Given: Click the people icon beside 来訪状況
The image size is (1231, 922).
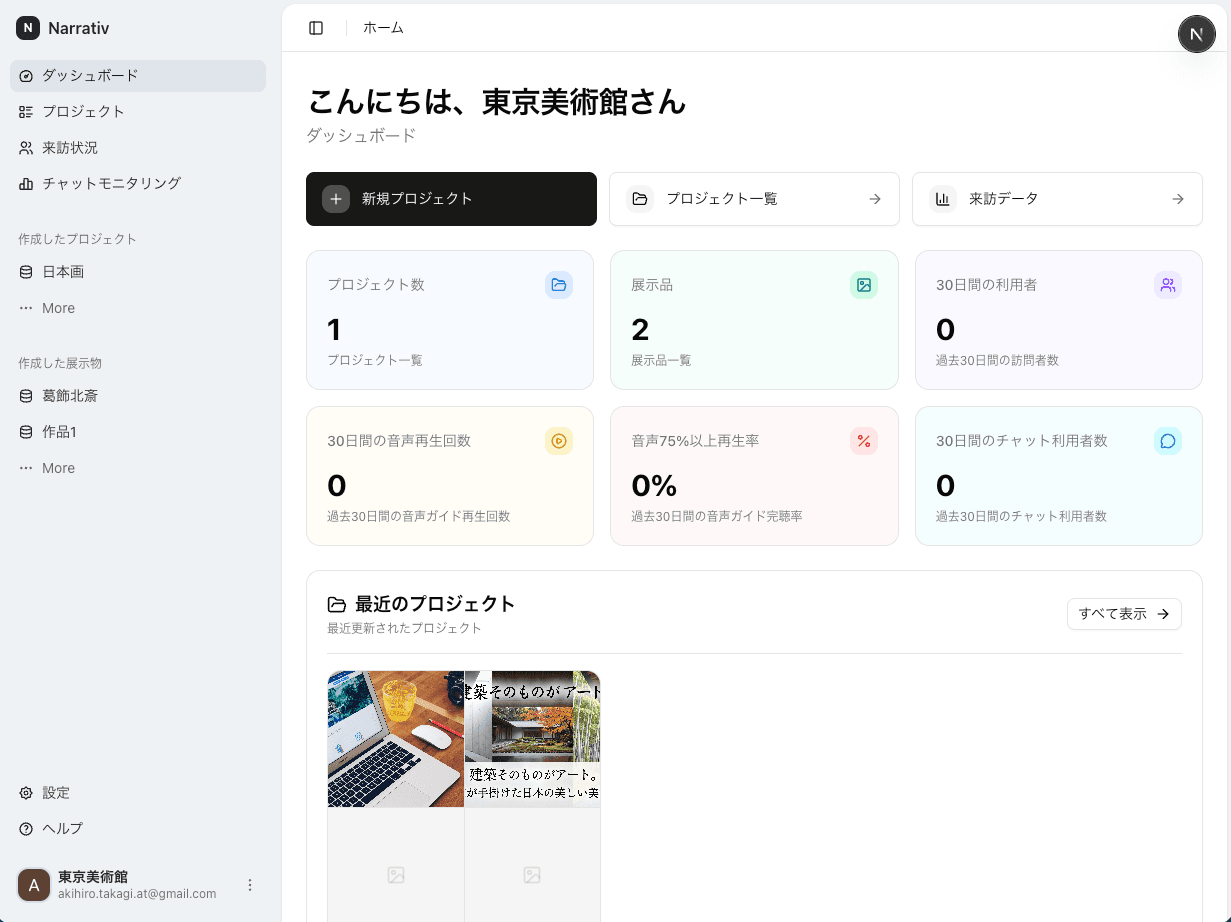Looking at the screenshot, I should (x=26, y=147).
